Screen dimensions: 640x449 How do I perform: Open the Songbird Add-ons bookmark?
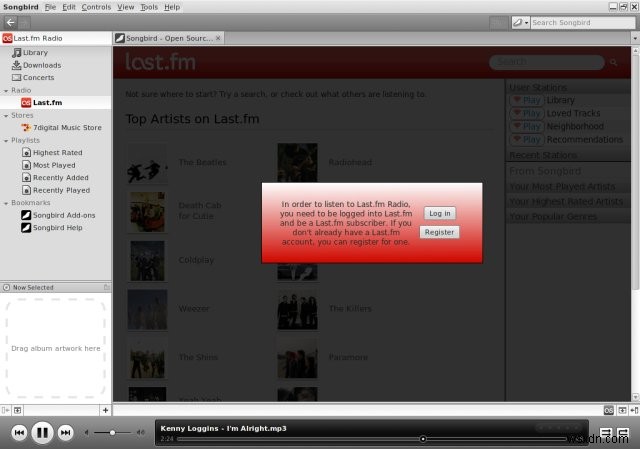tap(58, 215)
